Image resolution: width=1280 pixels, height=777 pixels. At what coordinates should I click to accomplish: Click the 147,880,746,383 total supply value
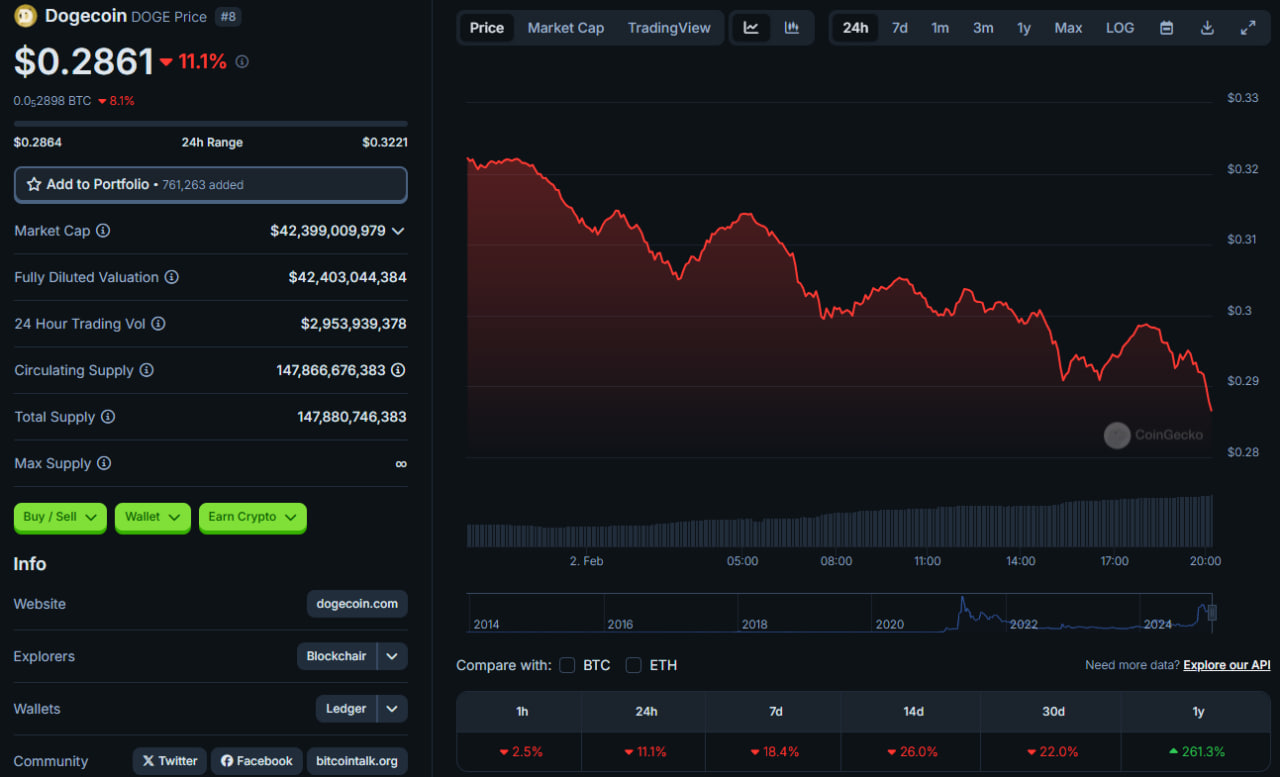pos(352,417)
